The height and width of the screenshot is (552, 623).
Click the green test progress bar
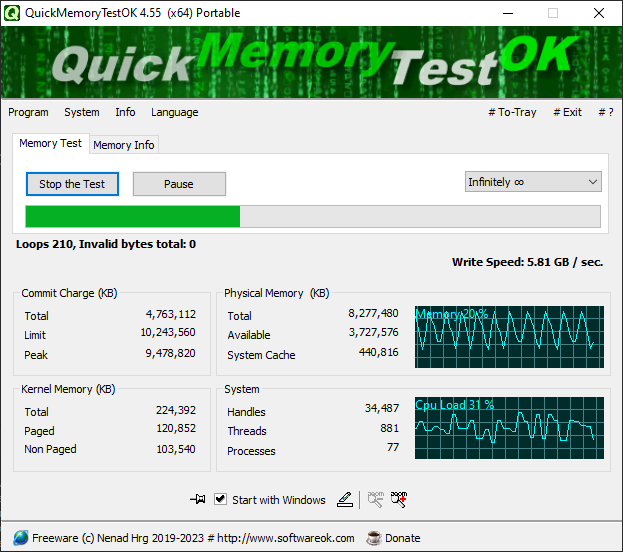(313, 217)
